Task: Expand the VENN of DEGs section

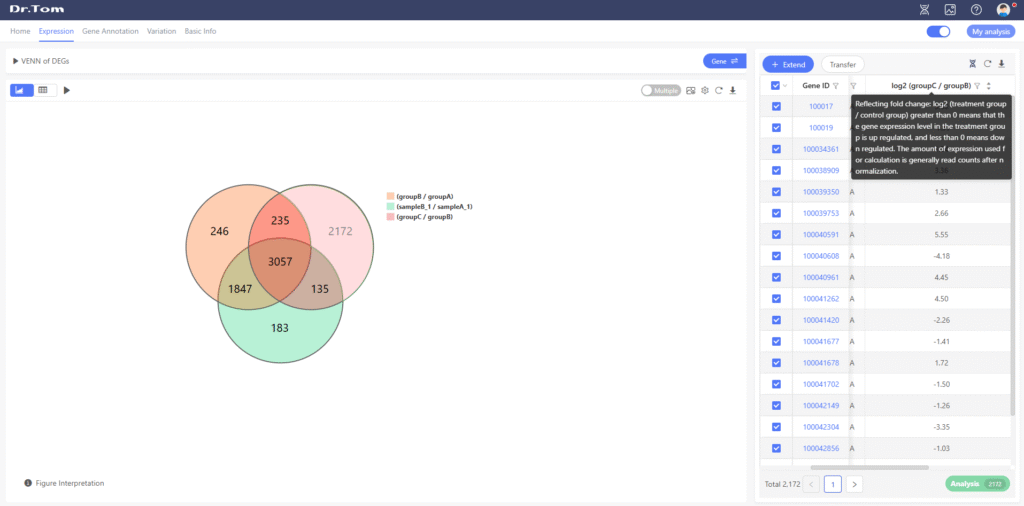Action: pyautogui.click(x=16, y=61)
